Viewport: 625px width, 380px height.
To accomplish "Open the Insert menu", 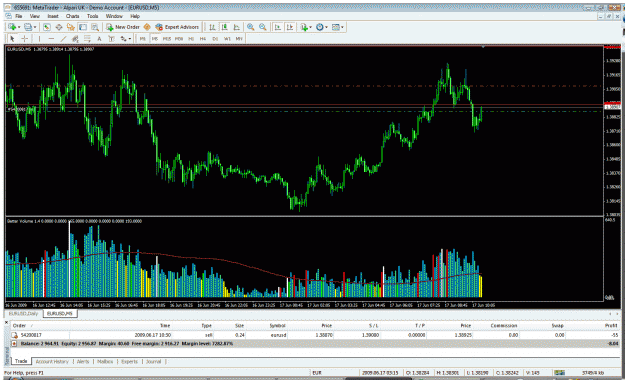I will [53, 16].
